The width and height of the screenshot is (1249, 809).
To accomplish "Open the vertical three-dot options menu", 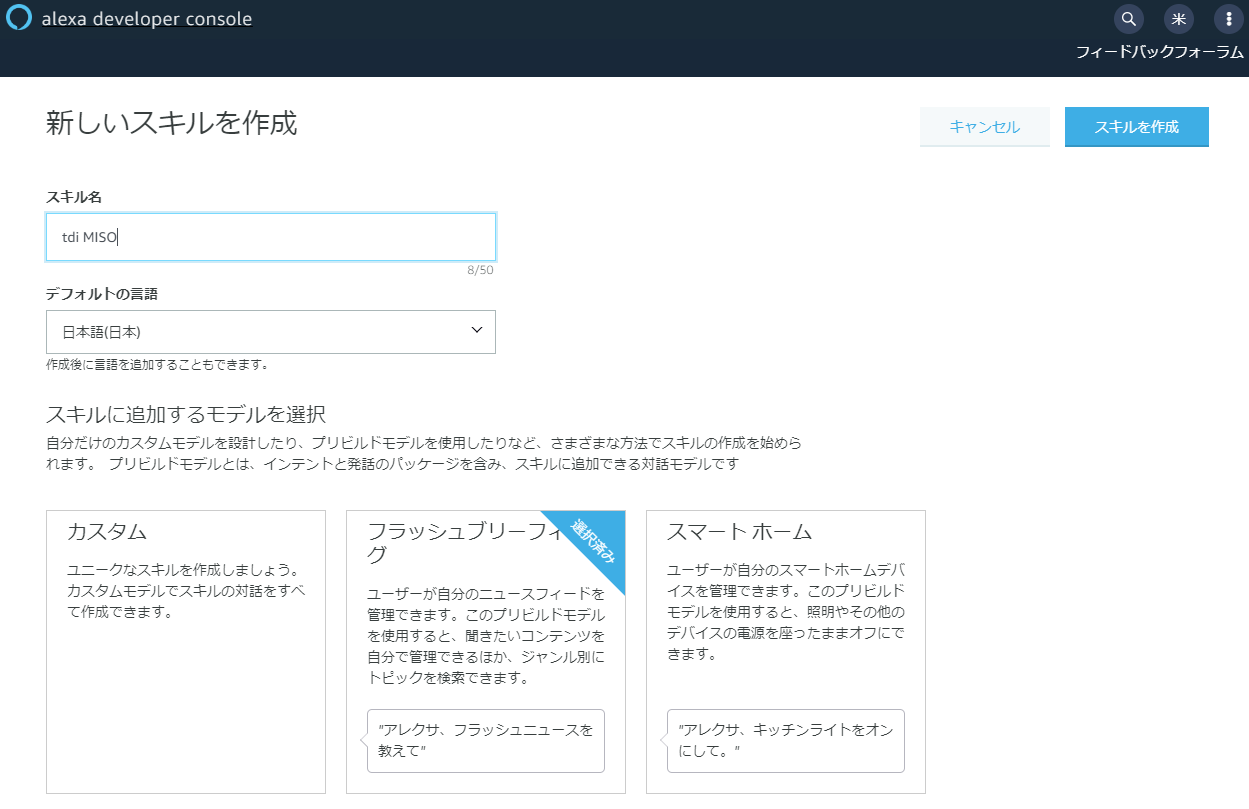I will (x=1229, y=19).
